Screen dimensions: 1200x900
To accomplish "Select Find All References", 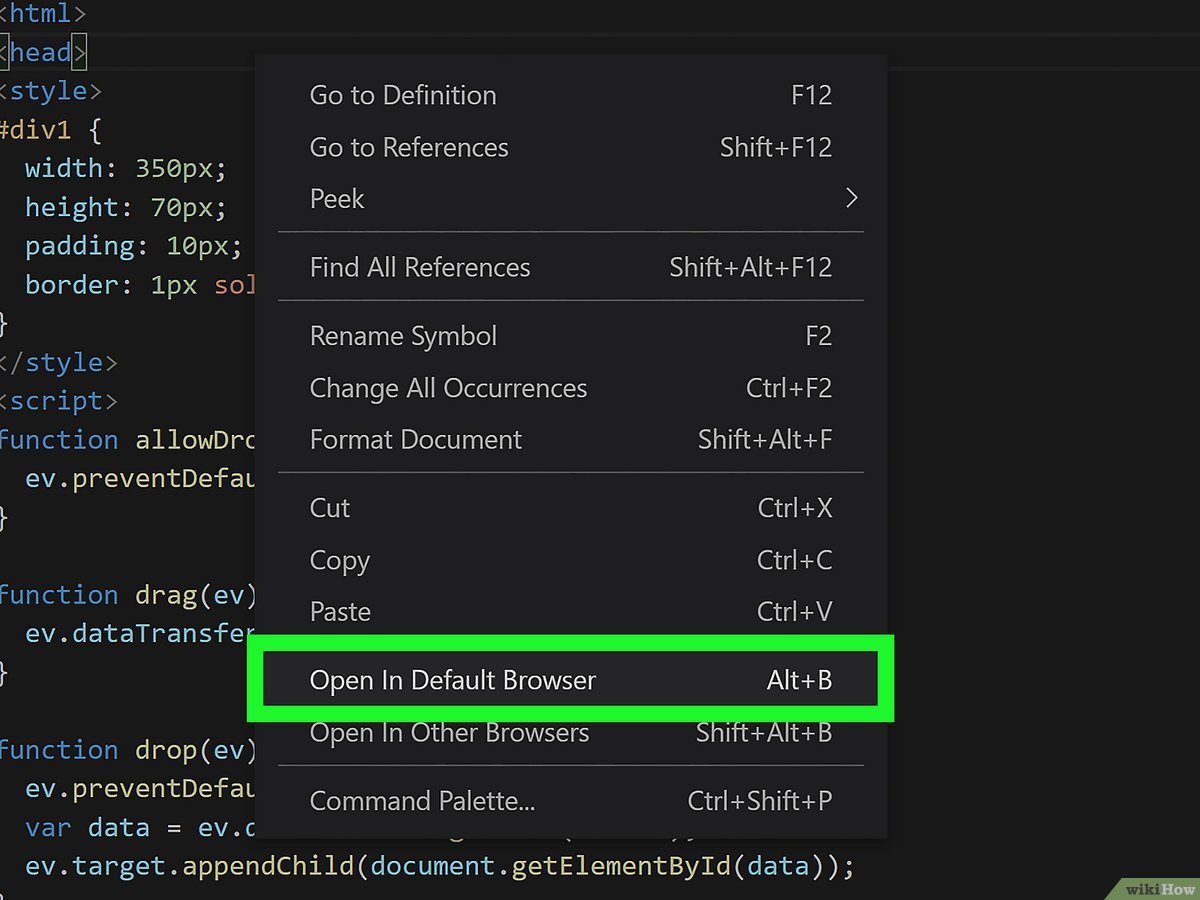I will pyautogui.click(x=419, y=267).
